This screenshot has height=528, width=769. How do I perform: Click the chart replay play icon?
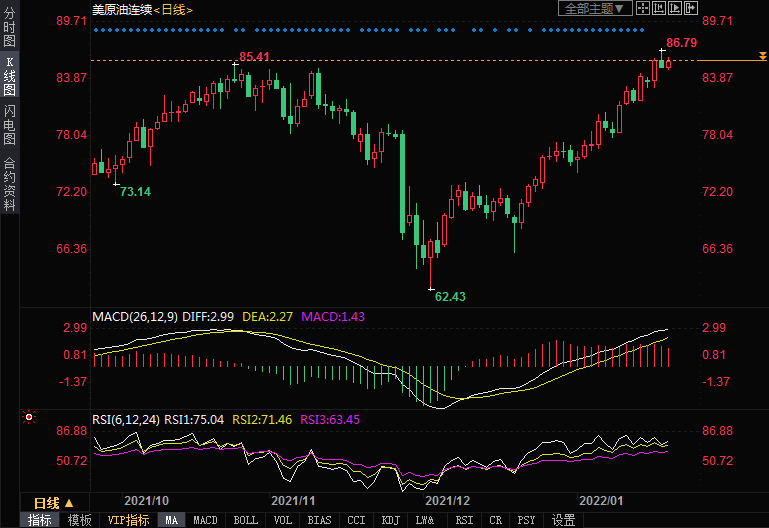675,8
